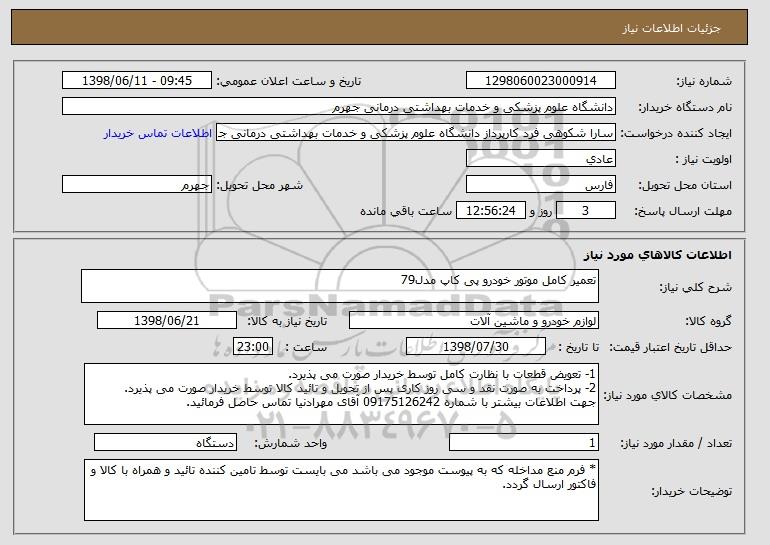Click the delivery city field جهرم
This screenshot has height=545, width=770.
pos(137,185)
